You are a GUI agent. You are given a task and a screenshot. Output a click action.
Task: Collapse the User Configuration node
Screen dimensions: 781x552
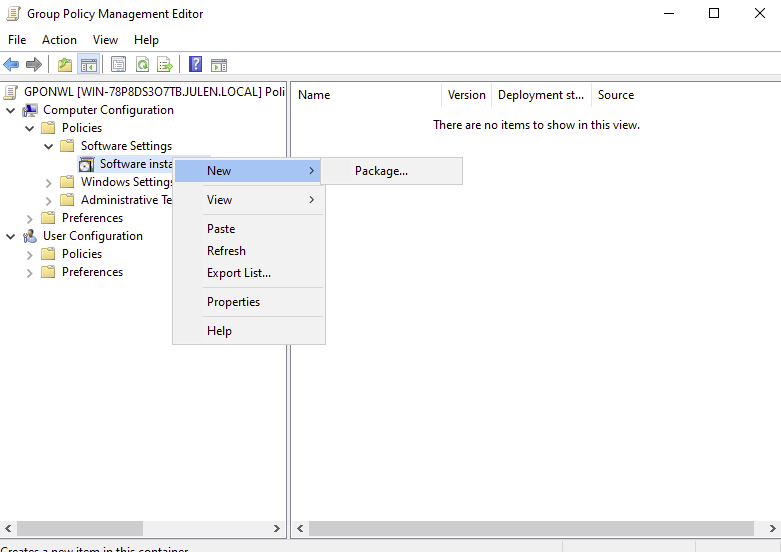point(11,236)
